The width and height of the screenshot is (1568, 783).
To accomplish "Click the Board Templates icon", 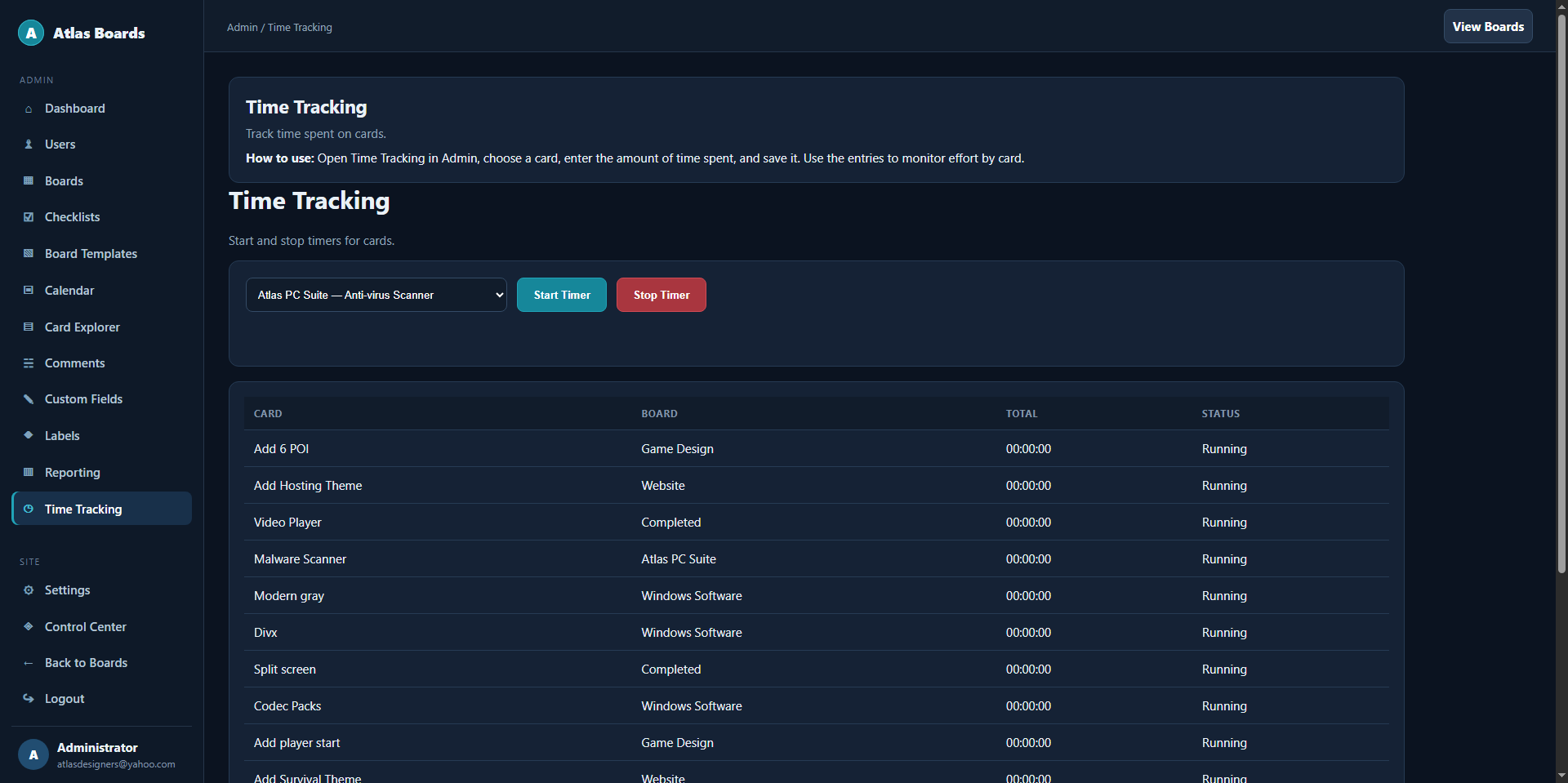I will [29, 254].
